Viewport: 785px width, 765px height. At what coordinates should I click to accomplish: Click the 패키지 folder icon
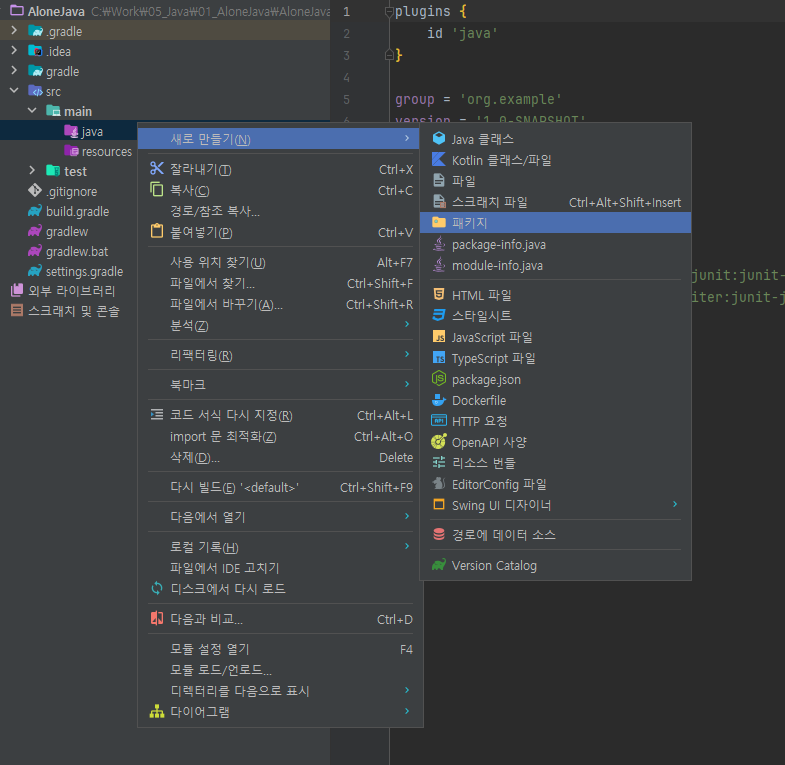tap(439, 222)
